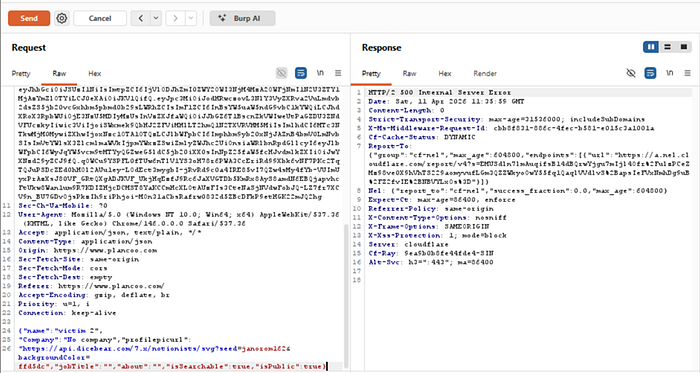The width and height of the screenshot is (700, 373).
Task: Open the Response Render tab
Action: point(485,74)
